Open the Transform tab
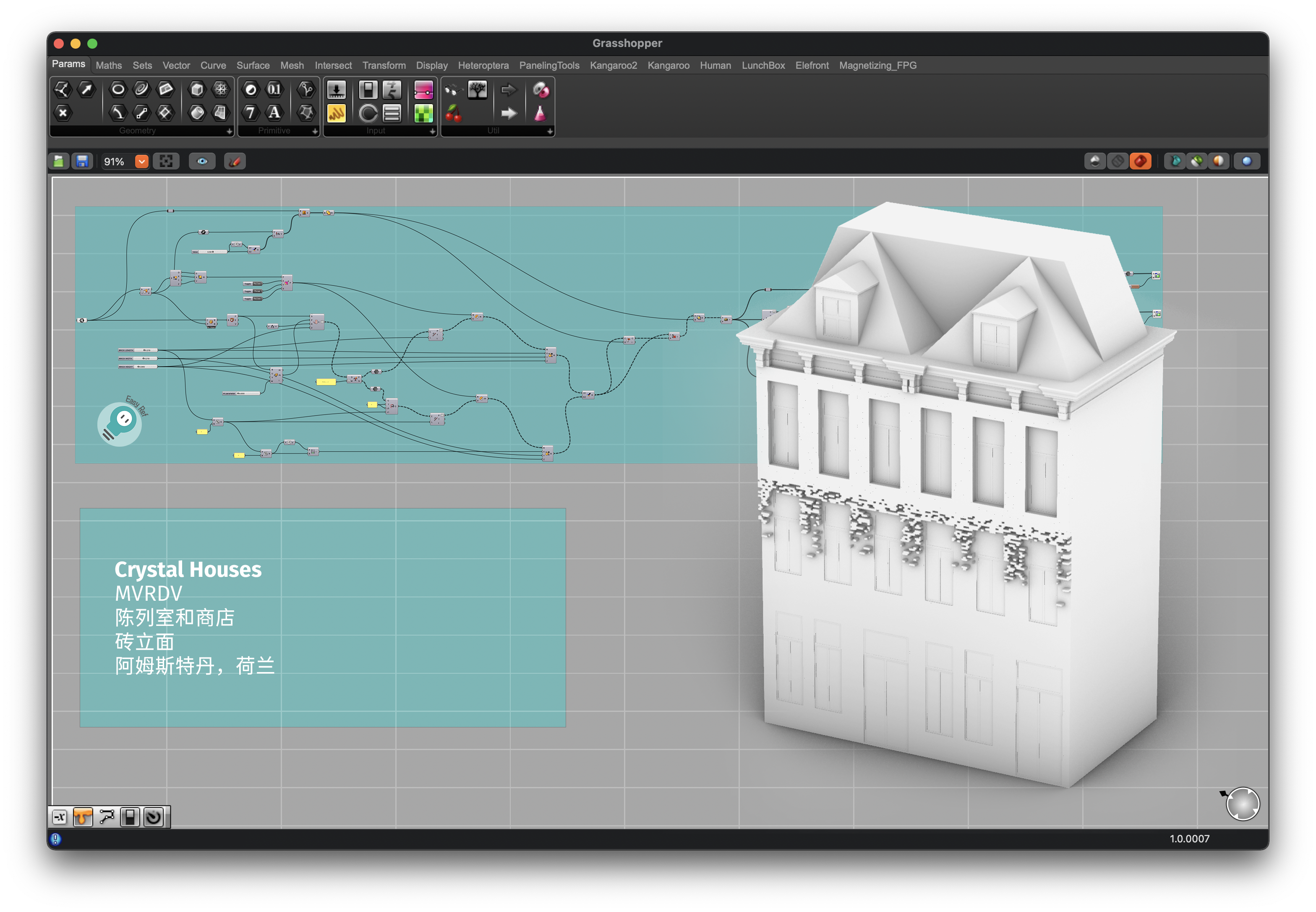 click(x=384, y=66)
